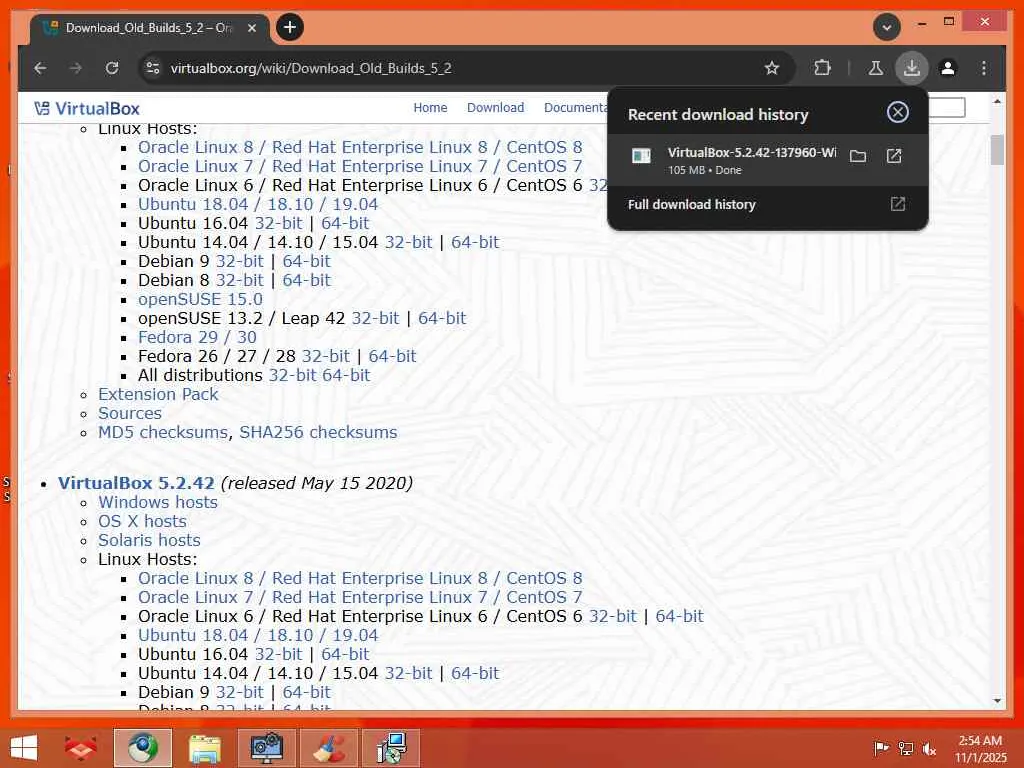Open Fedora 26 / 27 / 28 64-bit link
The image size is (1024, 768).
392,357
